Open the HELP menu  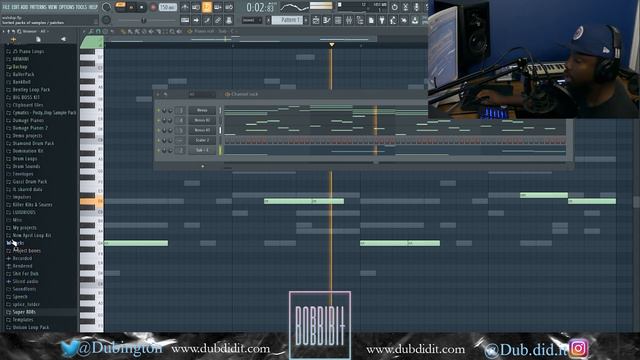coord(93,7)
